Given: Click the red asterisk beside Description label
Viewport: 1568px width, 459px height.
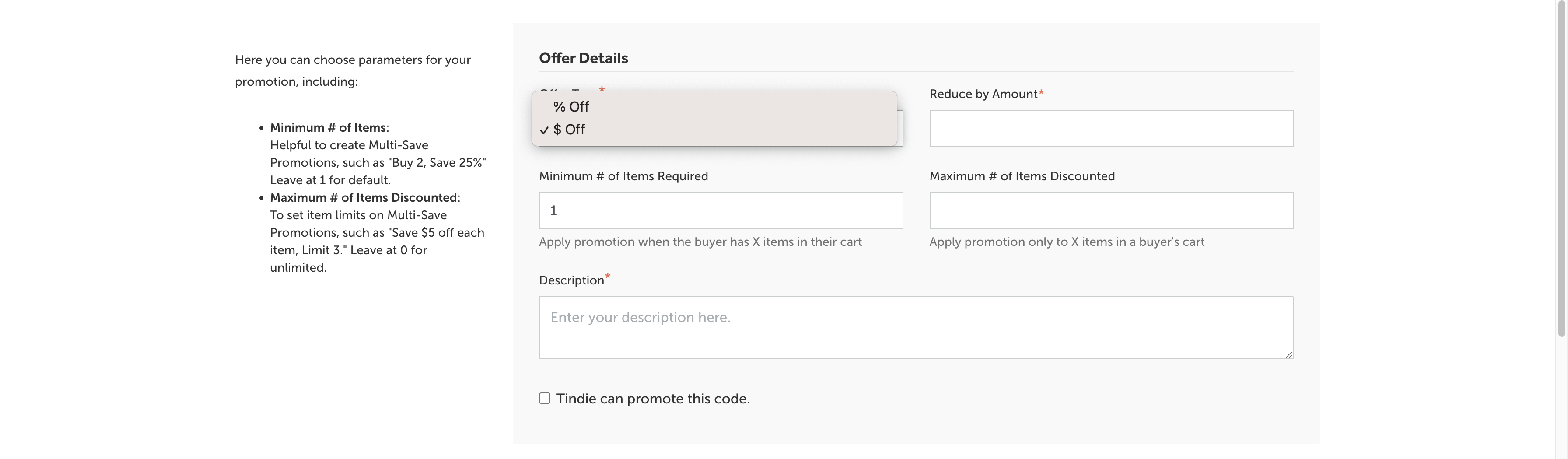Looking at the screenshot, I should [608, 277].
